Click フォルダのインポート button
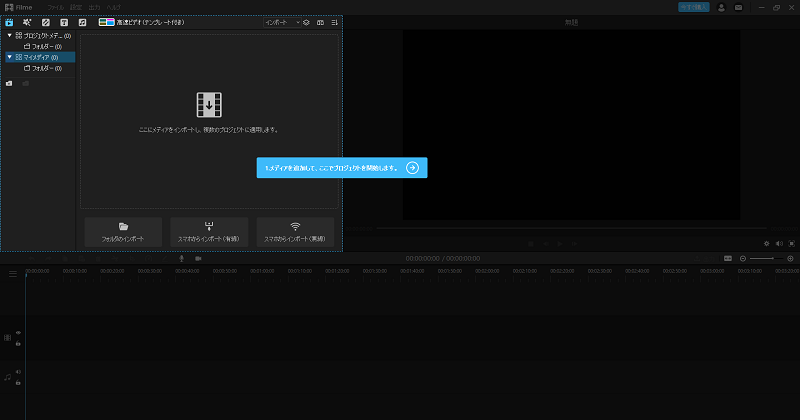 pos(123,233)
